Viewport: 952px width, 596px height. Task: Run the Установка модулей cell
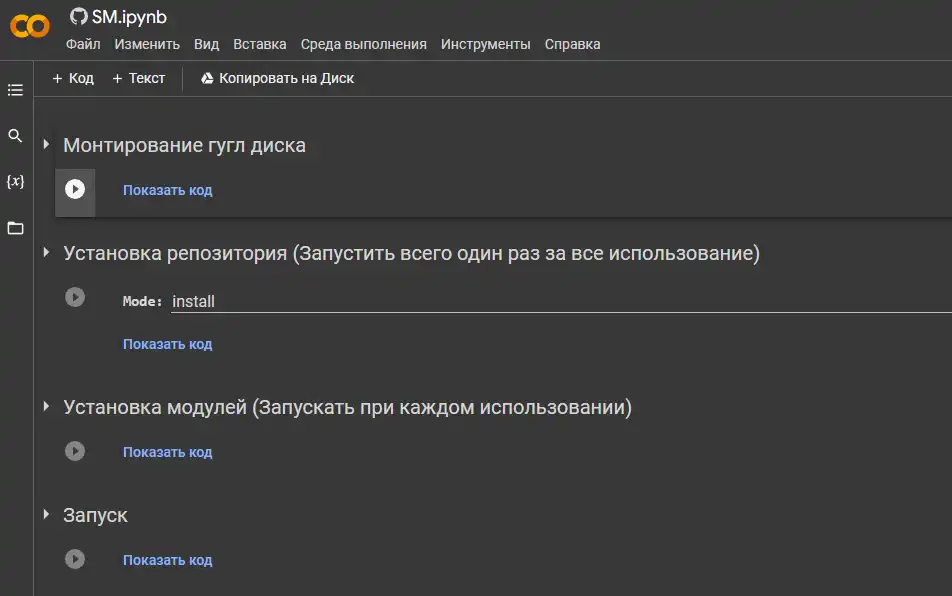(75, 452)
